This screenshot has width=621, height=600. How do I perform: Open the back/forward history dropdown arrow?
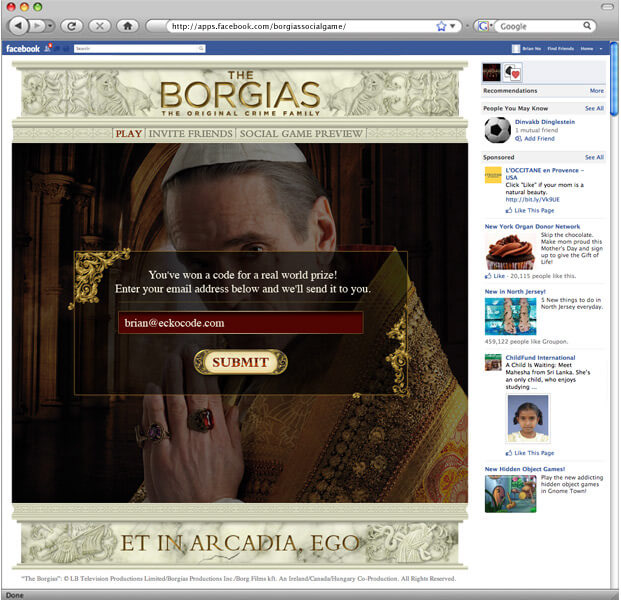pyautogui.click(x=50, y=26)
